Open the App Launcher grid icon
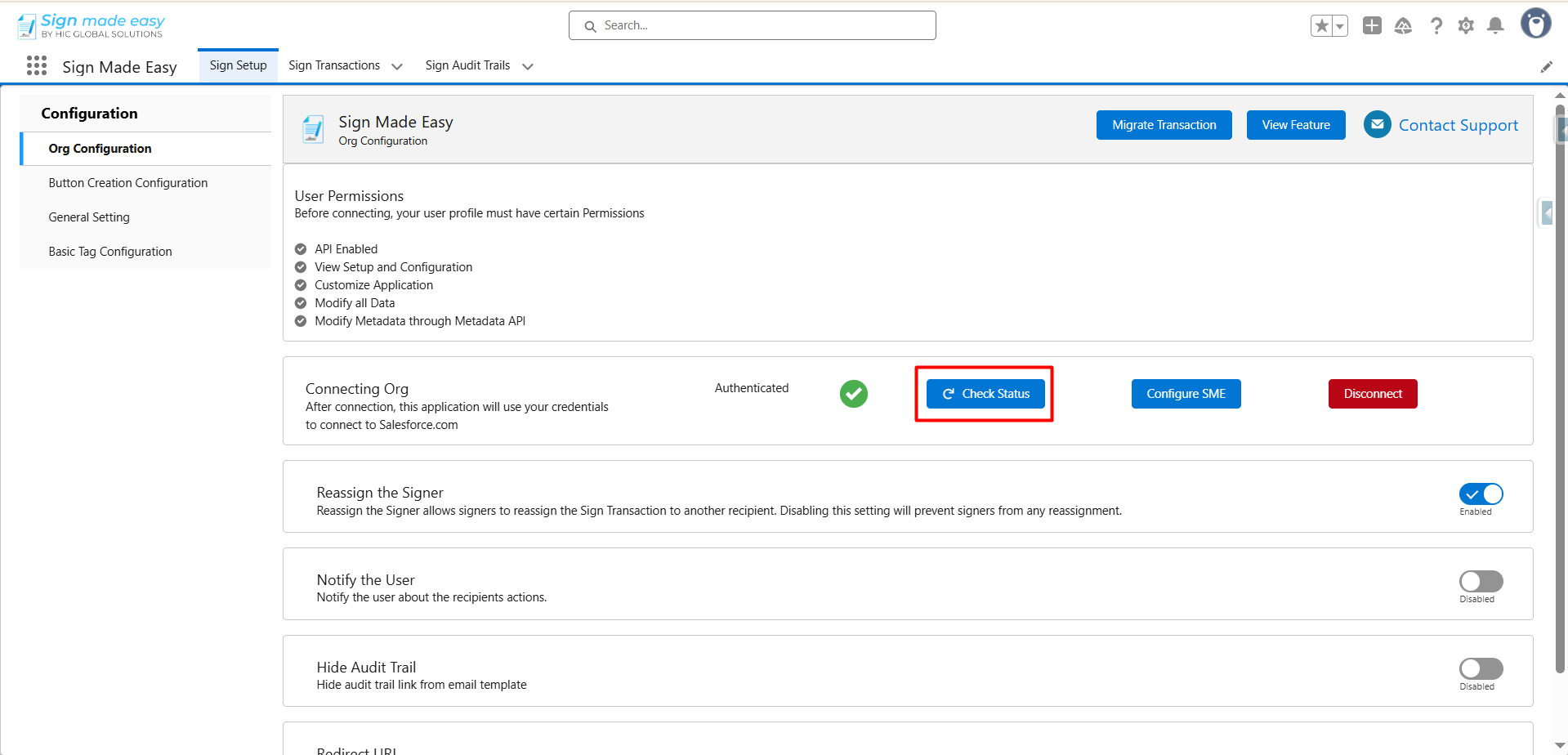 pyautogui.click(x=37, y=66)
